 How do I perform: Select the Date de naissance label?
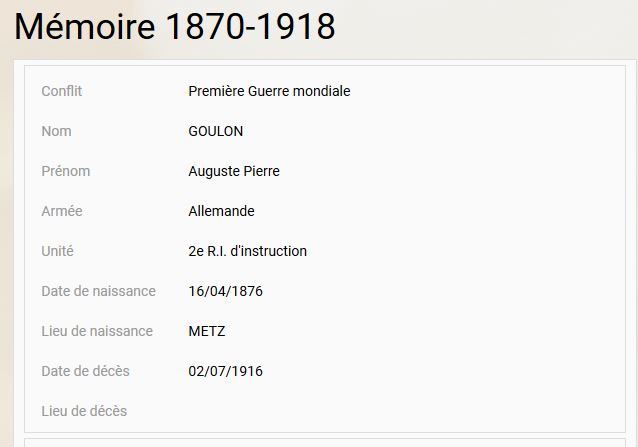coord(98,291)
